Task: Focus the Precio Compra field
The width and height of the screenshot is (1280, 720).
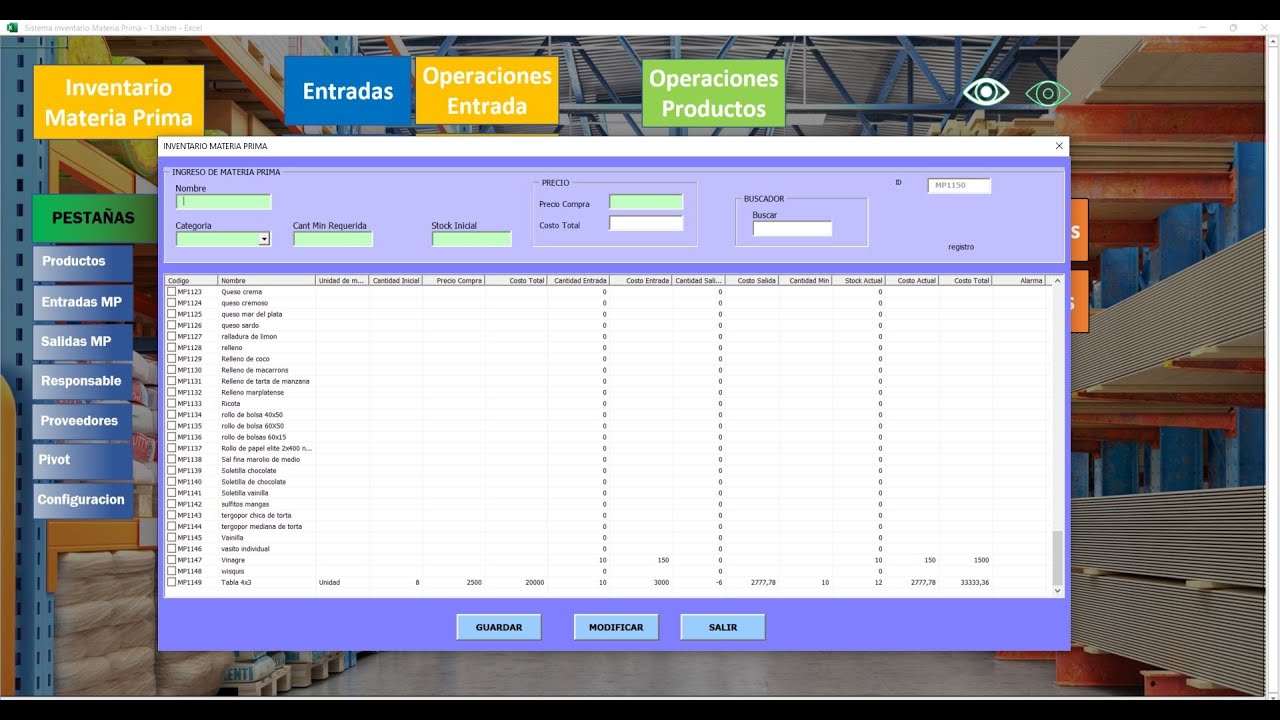Action: tap(646, 202)
